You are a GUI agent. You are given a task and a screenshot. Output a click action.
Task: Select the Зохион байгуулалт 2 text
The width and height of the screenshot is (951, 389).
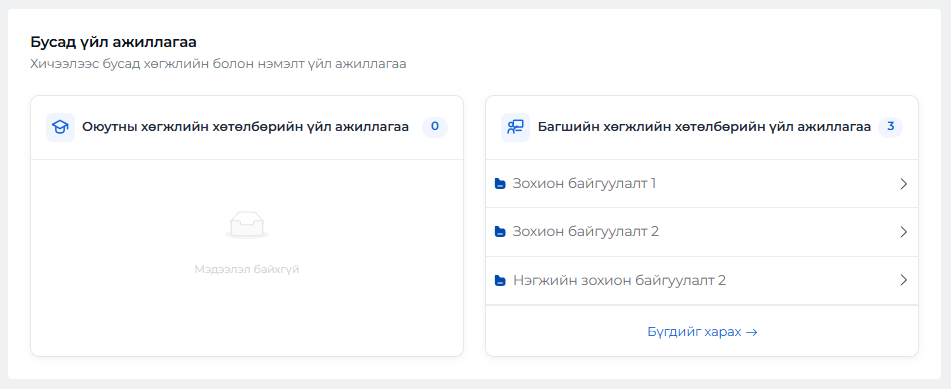click(586, 232)
